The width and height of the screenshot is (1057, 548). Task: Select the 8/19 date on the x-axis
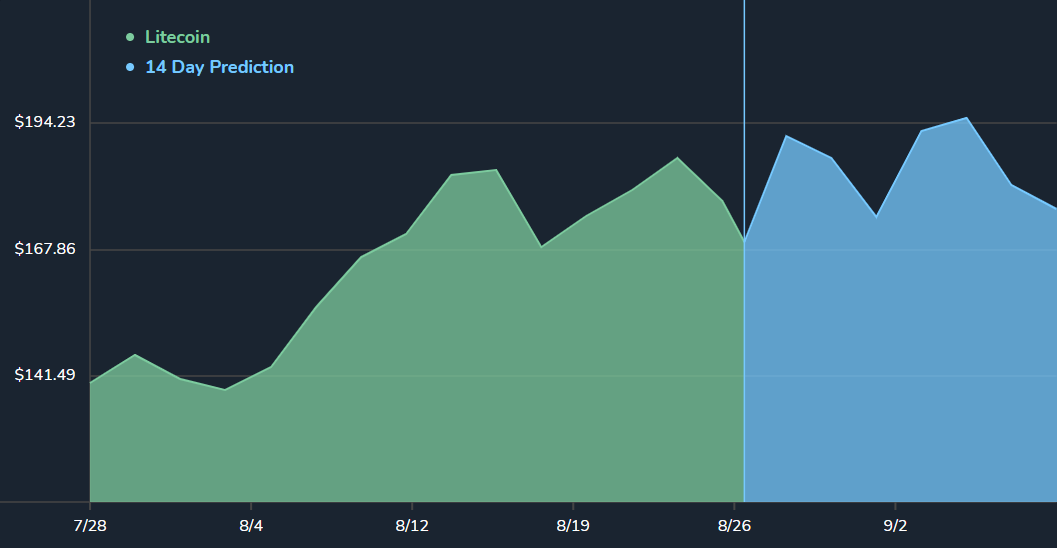pos(573,526)
